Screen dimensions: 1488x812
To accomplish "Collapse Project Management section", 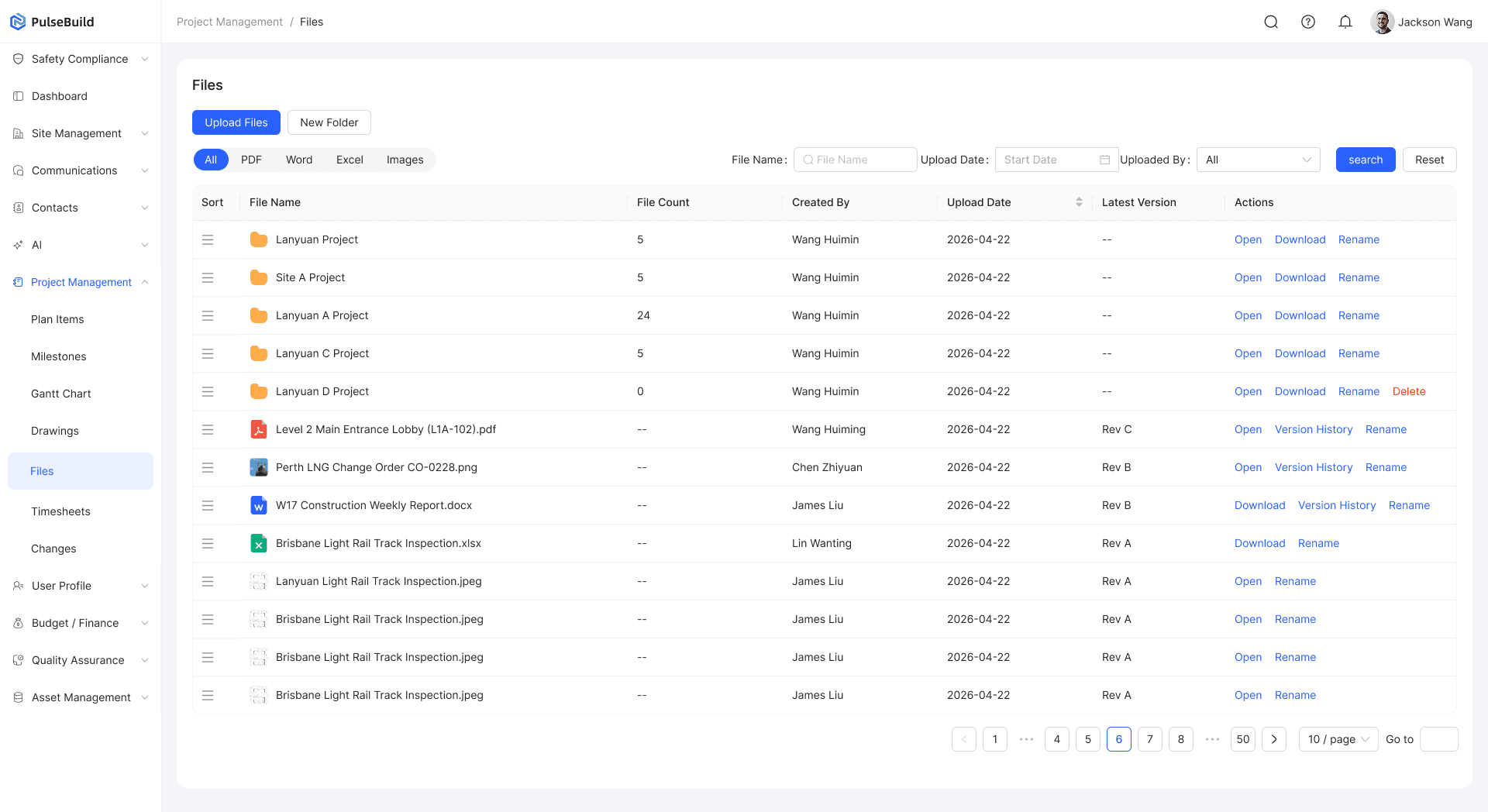I will coord(145,282).
